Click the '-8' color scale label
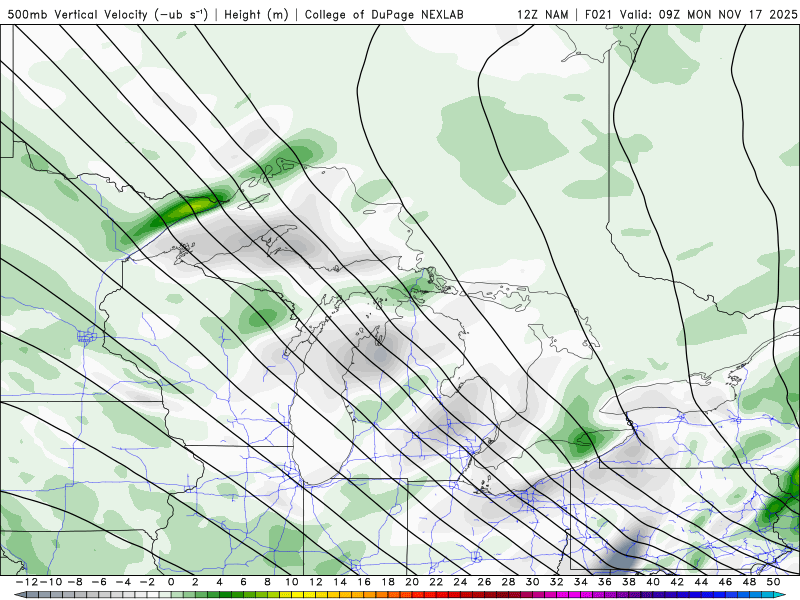 pos(75,582)
